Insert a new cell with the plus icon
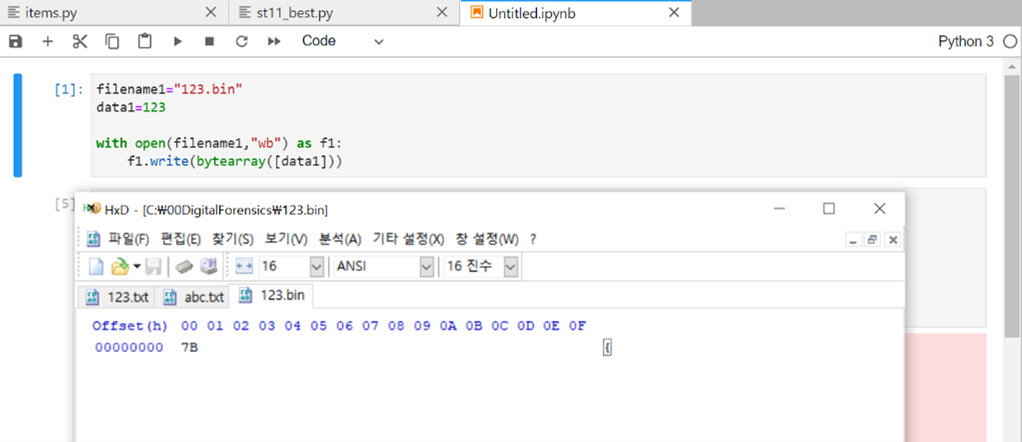The height and width of the screenshot is (442, 1022). click(48, 42)
